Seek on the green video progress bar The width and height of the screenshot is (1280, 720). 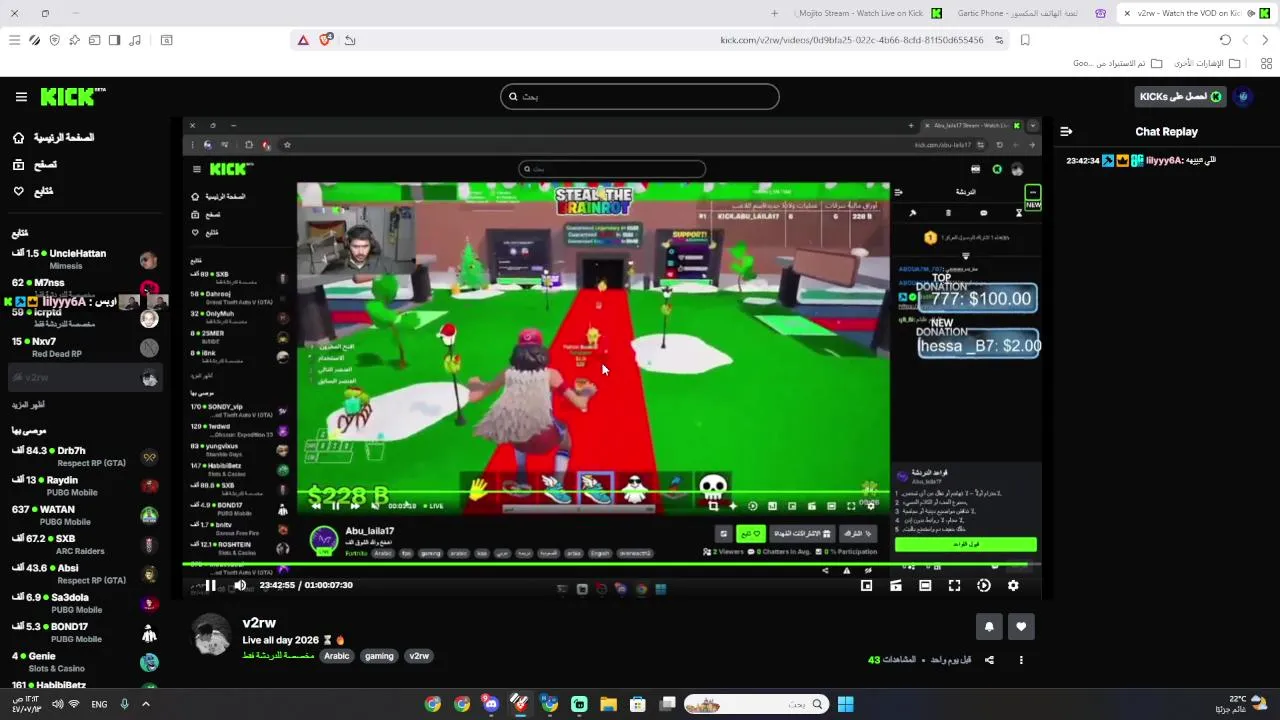[x=611, y=566]
